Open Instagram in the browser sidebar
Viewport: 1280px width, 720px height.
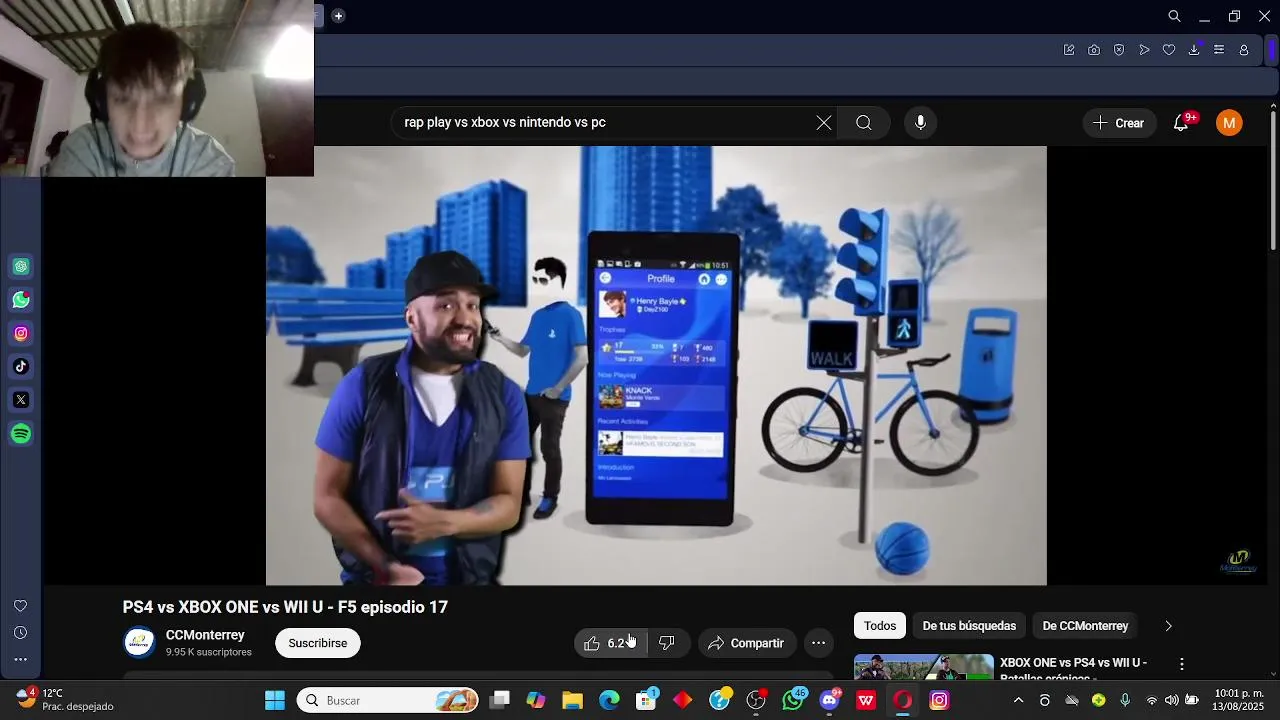21,333
